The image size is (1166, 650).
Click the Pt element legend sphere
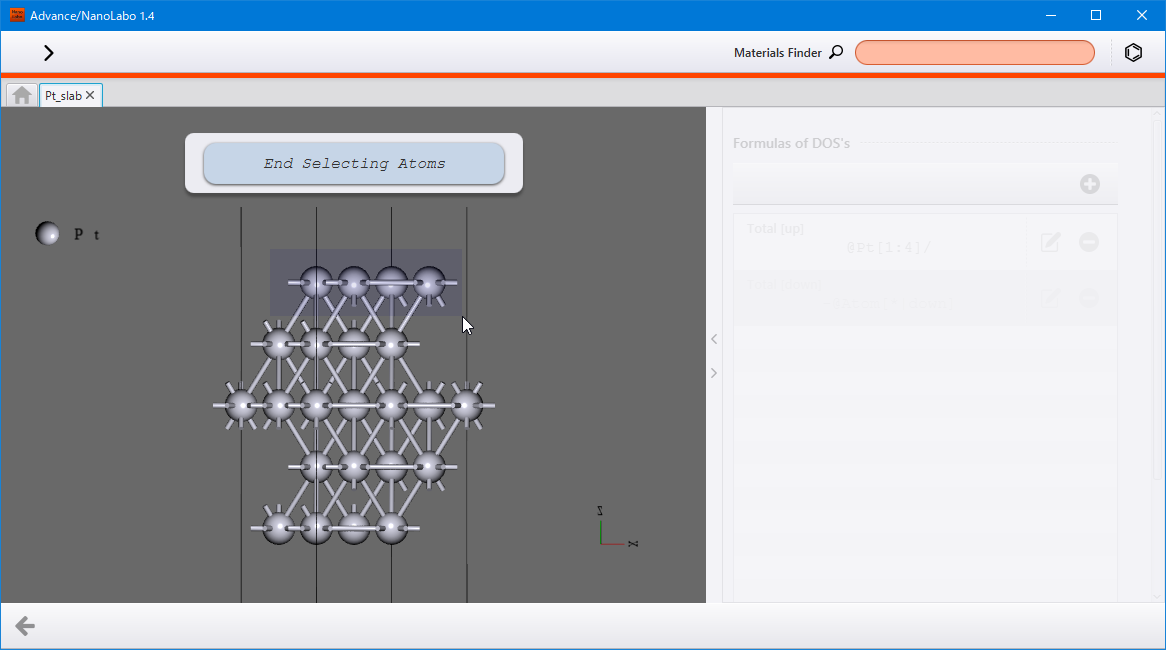48,234
